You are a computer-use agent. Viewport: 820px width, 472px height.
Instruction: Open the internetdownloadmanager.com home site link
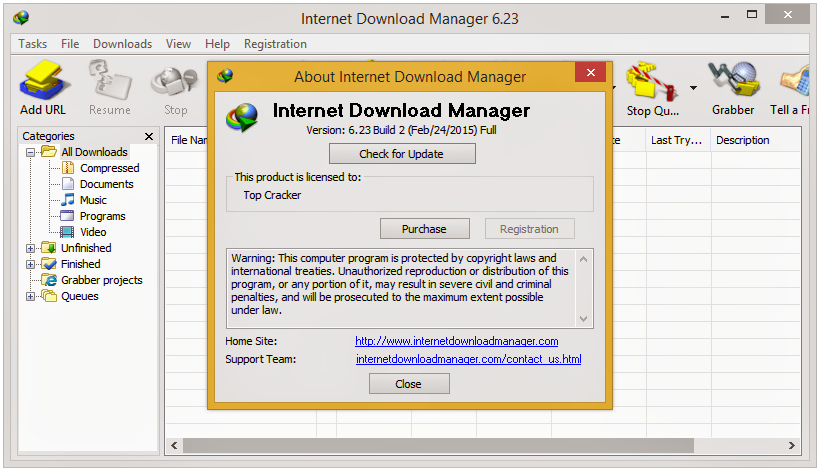tap(457, 341)
